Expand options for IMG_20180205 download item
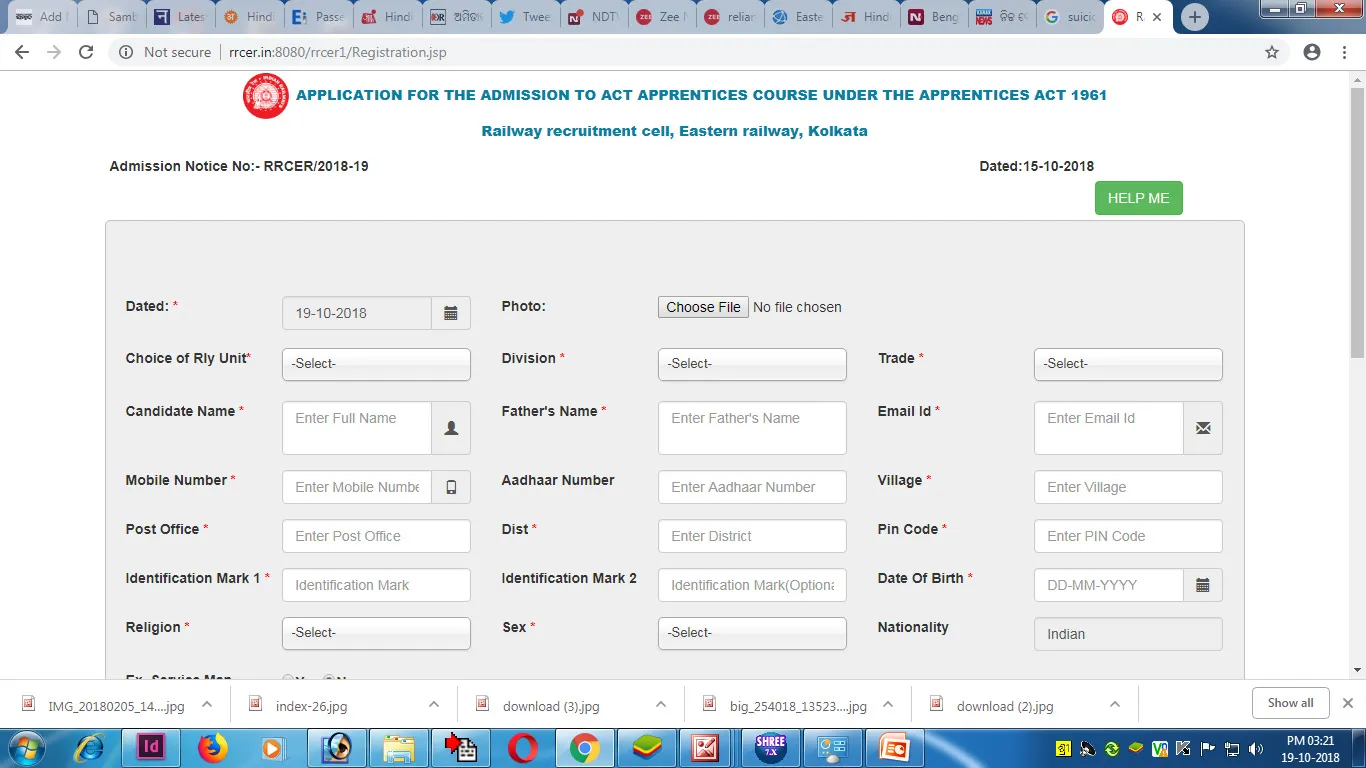Image resolution: width=1366 pixels, height=768 pixels. [x=207, y=704]
